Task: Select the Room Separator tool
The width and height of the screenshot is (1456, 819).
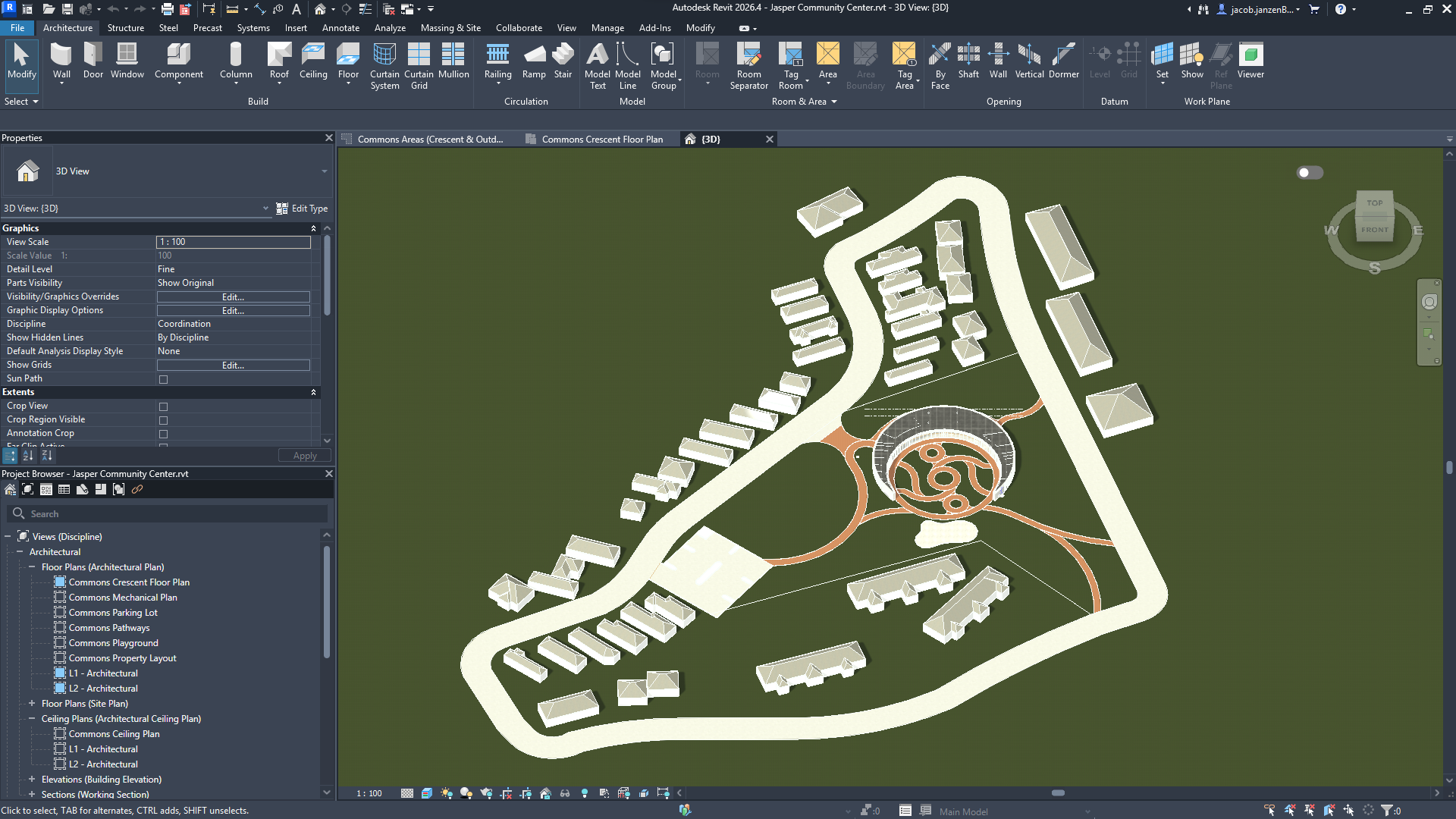Action: pos(749,66)
